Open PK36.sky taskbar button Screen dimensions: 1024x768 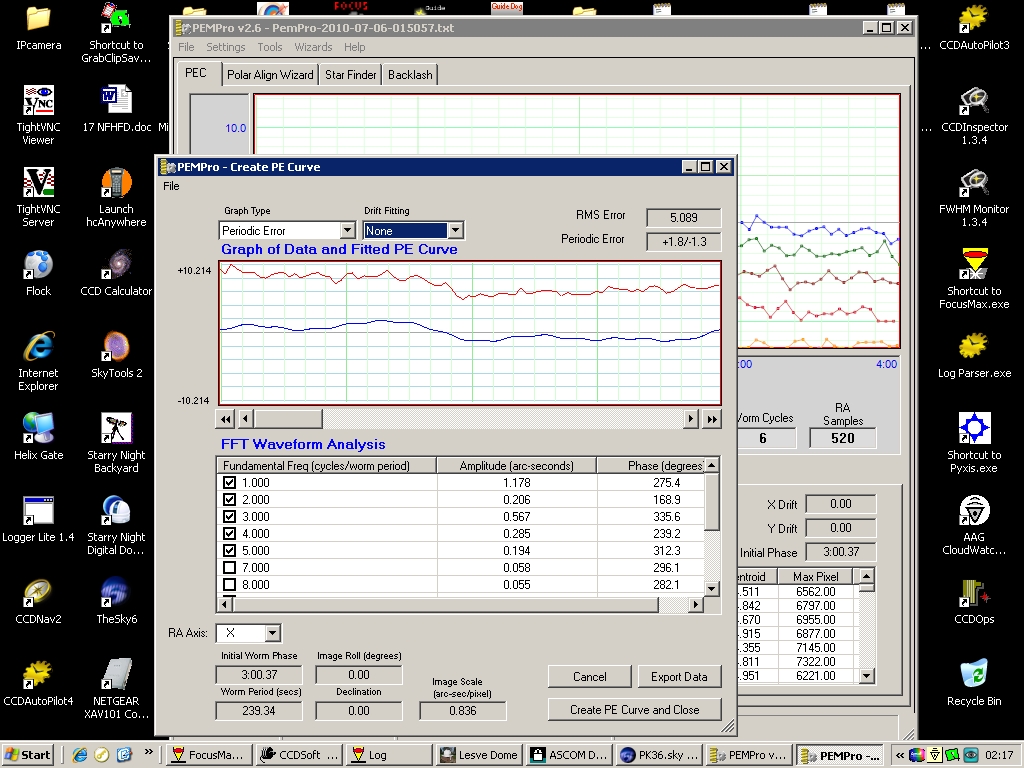coord(659,755)
